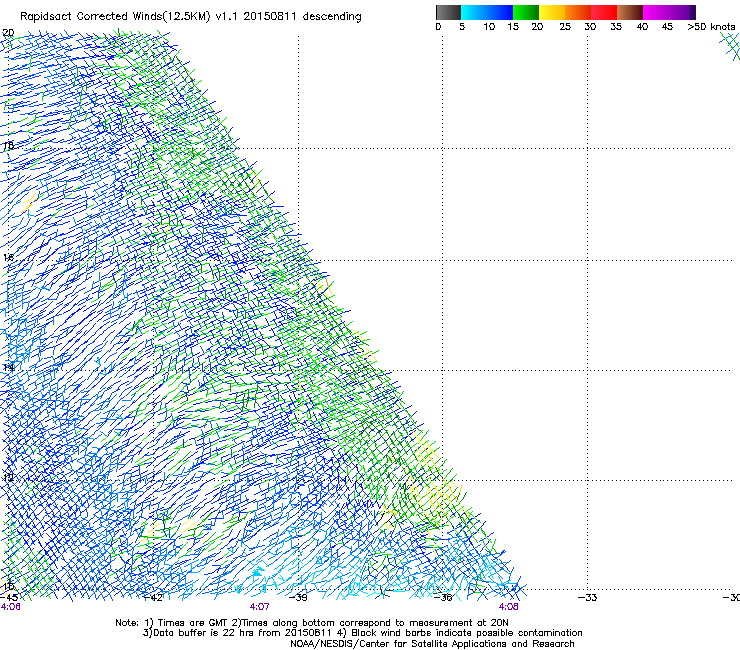Select the yellow 20–25 knot legend segment
The image size is (740, 650).
[552, 12]
